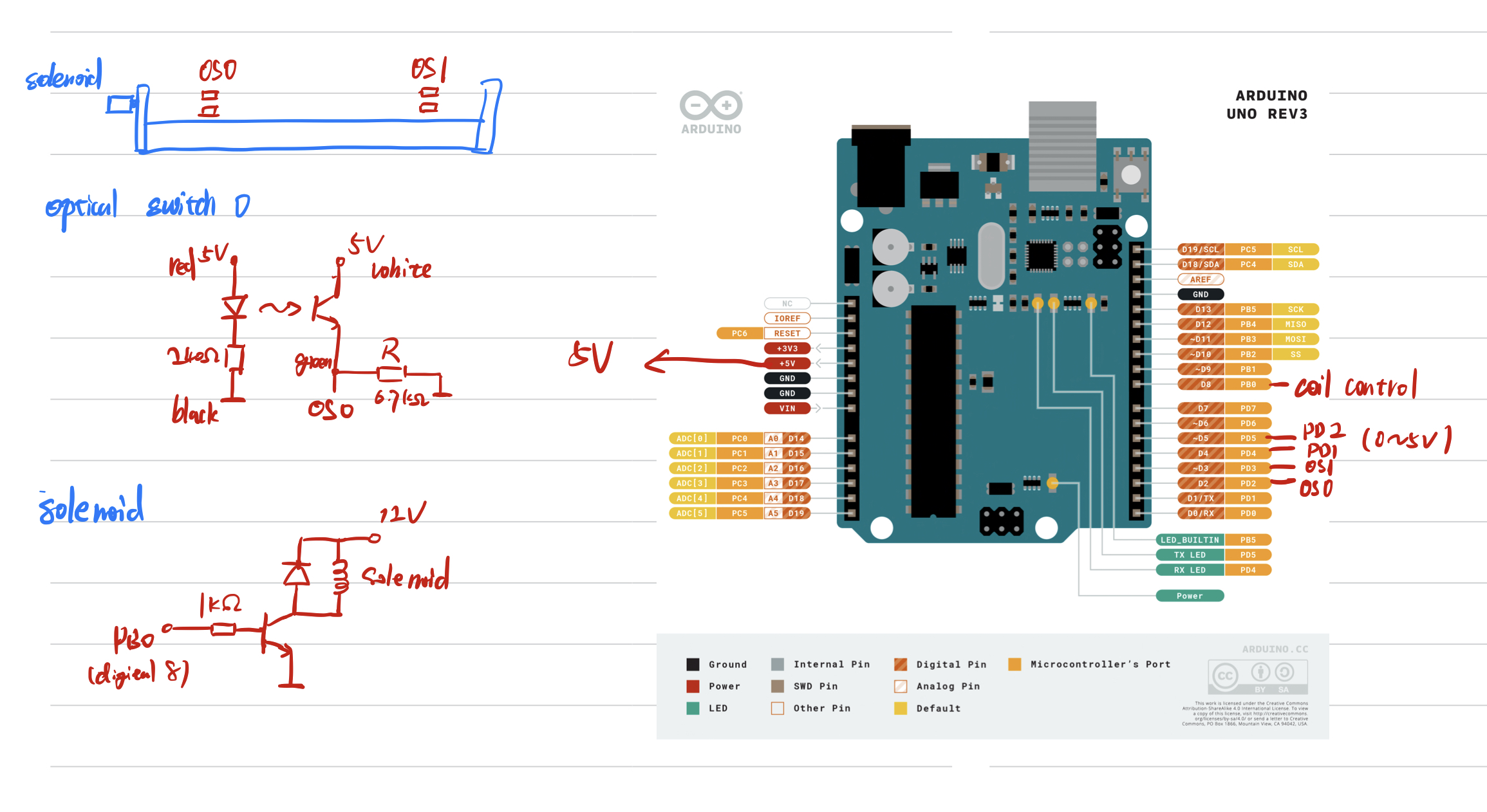
Task: Select the D8 pin label
Action: [x=1201, y=384]
